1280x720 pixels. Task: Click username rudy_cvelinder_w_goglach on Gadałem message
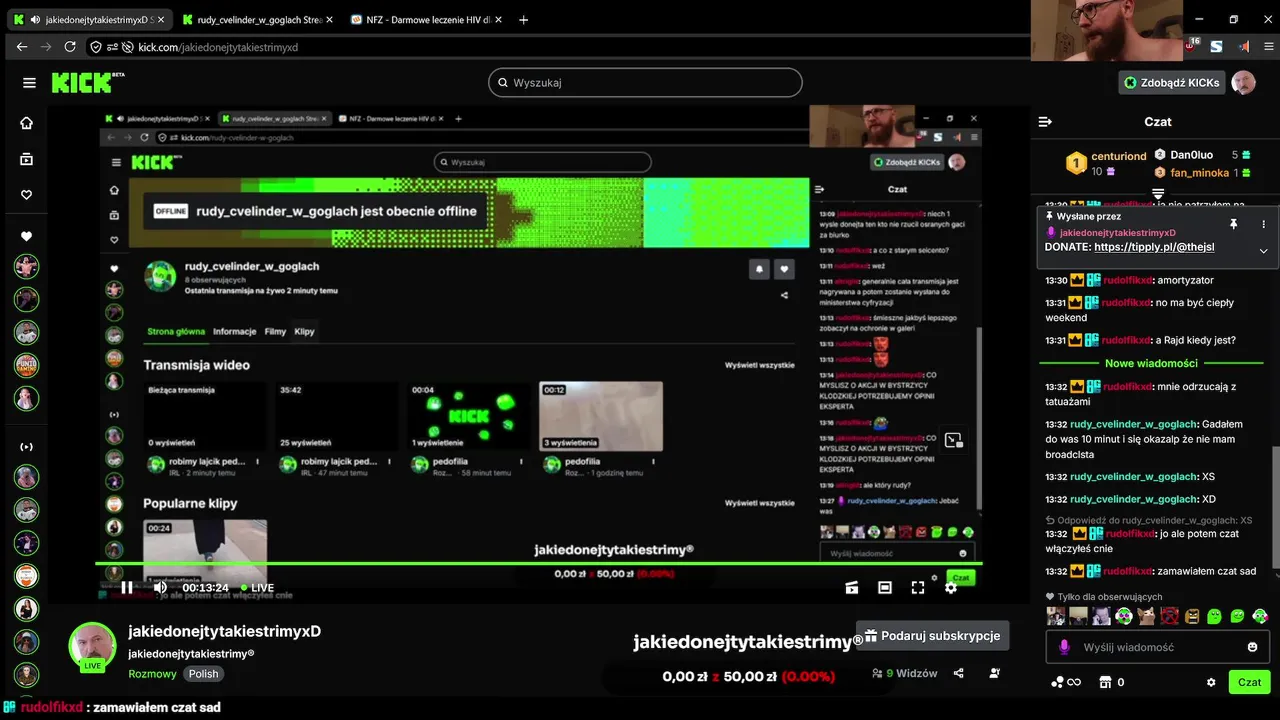[x=1133, y=424]
